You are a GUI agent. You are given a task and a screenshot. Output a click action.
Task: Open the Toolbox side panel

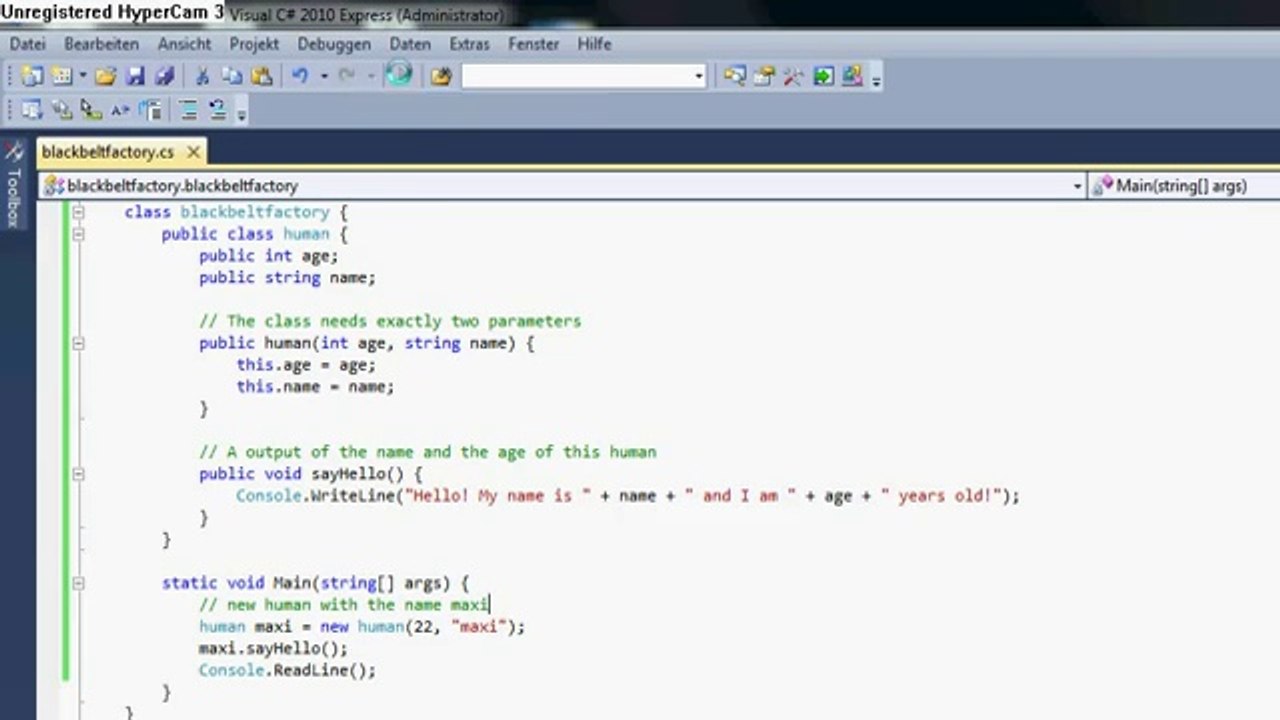(14, 185)
